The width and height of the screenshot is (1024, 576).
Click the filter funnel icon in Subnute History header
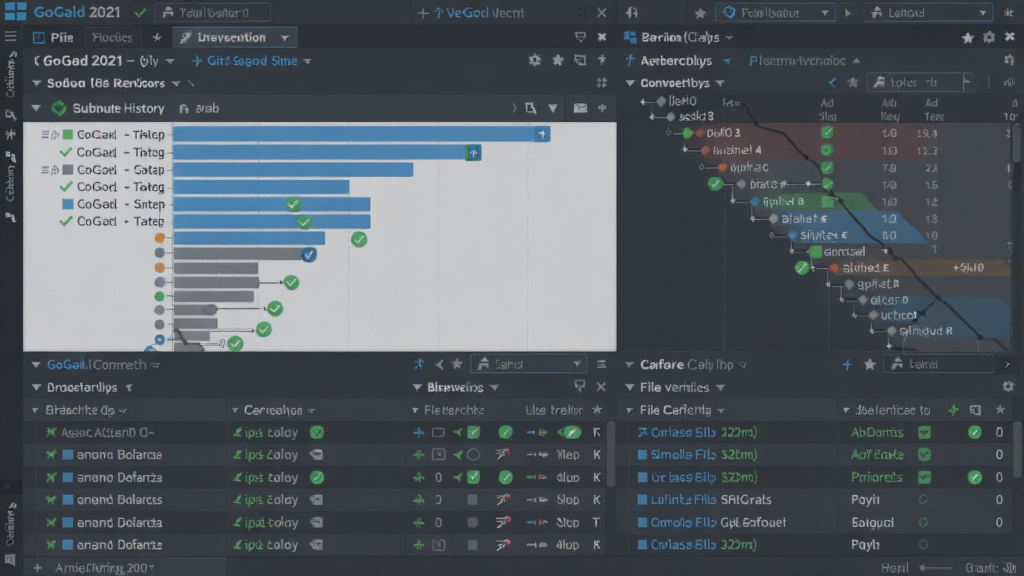(552, 108)
